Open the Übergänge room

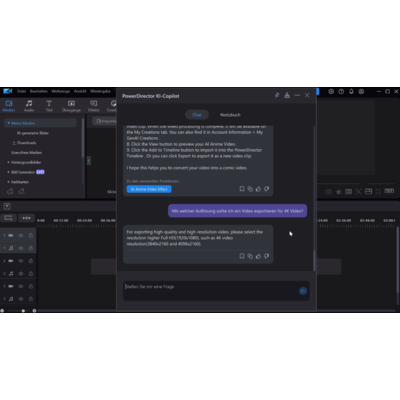pyautogui.click(x=71, y=106)
